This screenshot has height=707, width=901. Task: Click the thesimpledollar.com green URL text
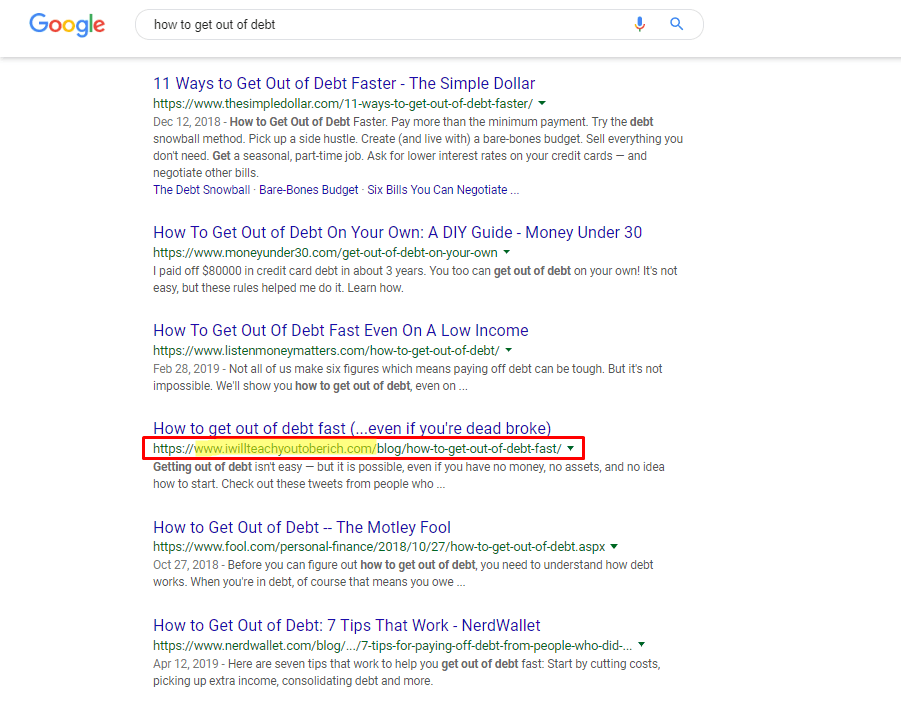(342, 104)
